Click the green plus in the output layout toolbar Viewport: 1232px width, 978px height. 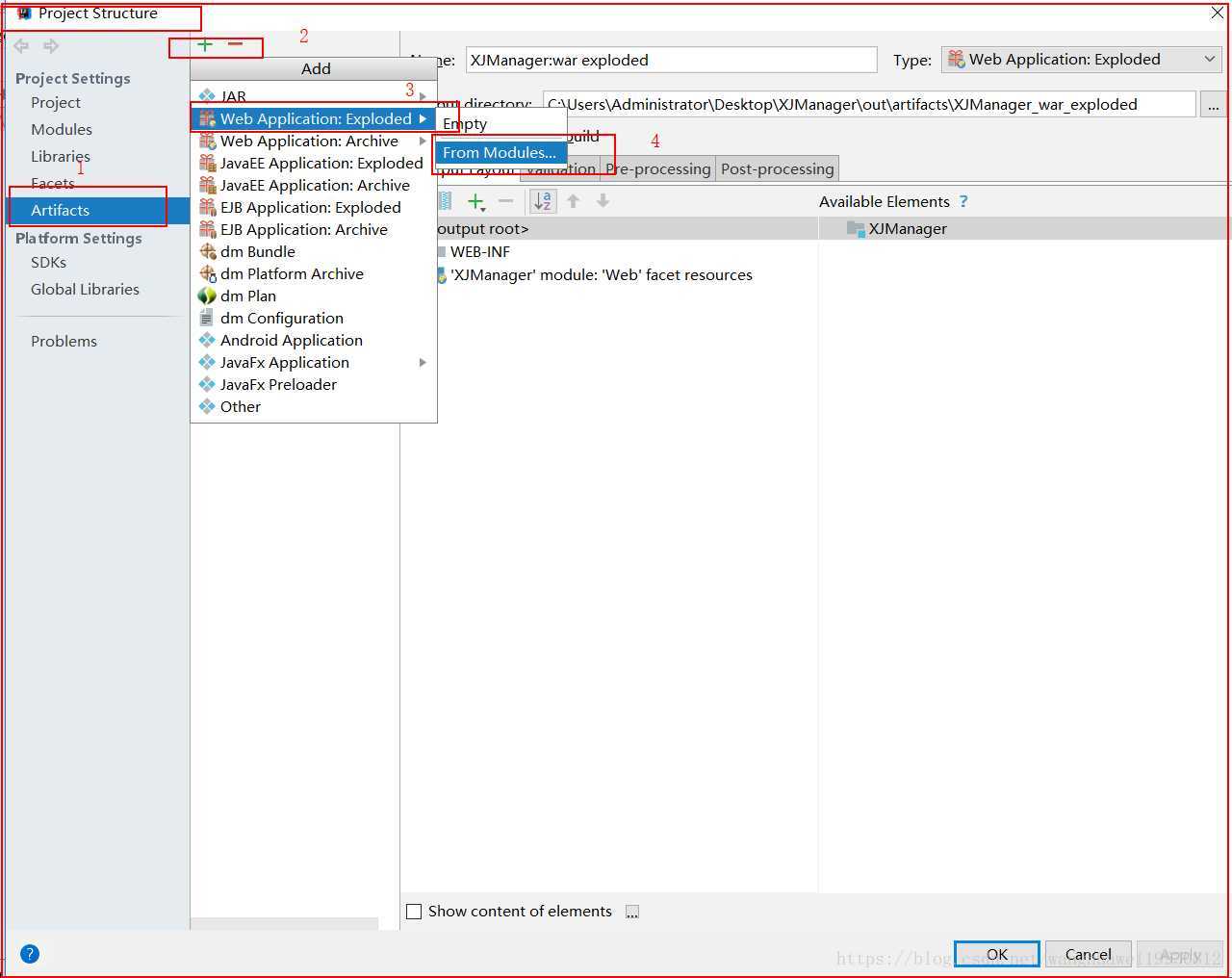[476, 201]
